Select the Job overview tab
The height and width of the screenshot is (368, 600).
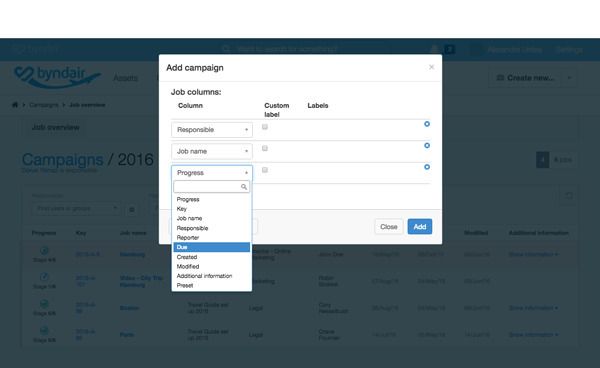55,127
